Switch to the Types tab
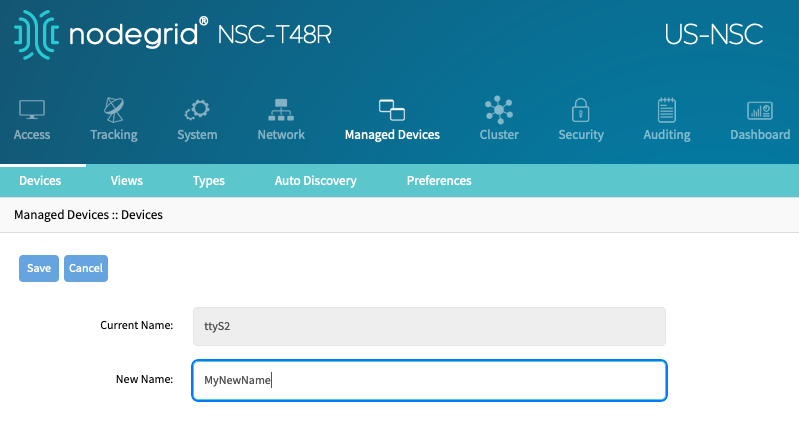The width and height of the screenshot is (799, 434). tap(208, 181)
